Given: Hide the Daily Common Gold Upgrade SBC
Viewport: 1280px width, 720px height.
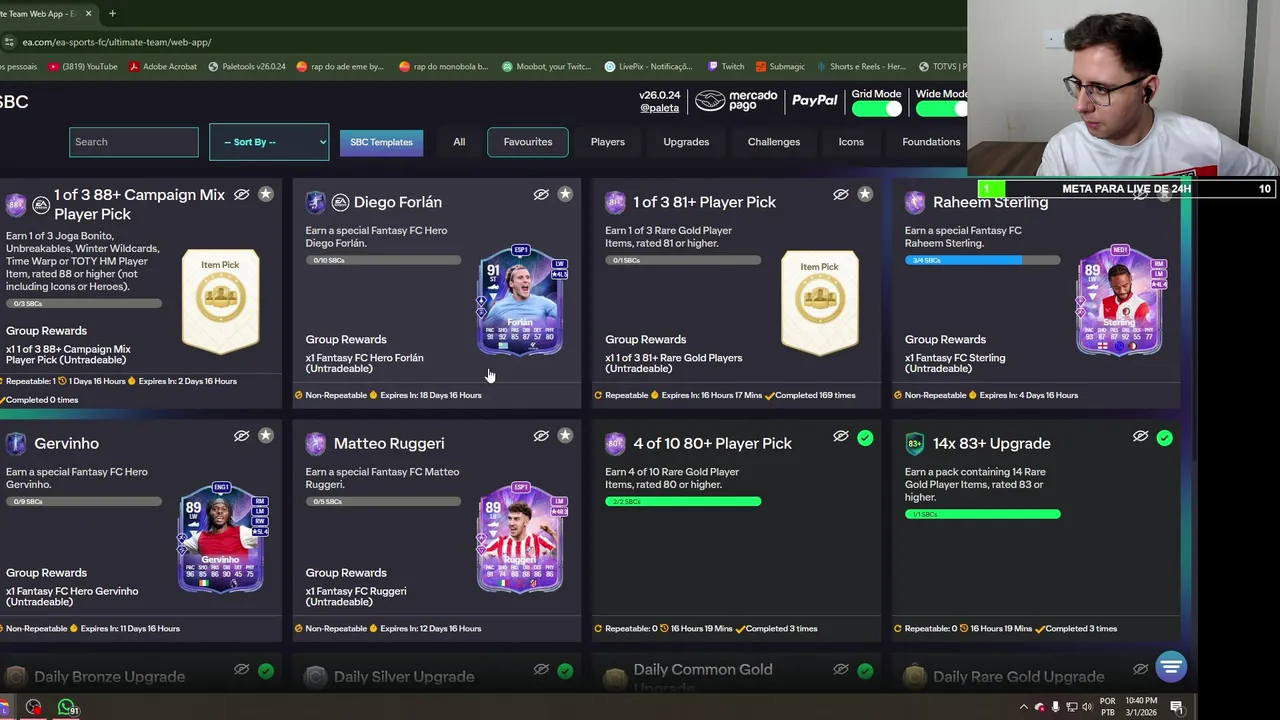Looking at the screenshot, I should coord(841,669).
